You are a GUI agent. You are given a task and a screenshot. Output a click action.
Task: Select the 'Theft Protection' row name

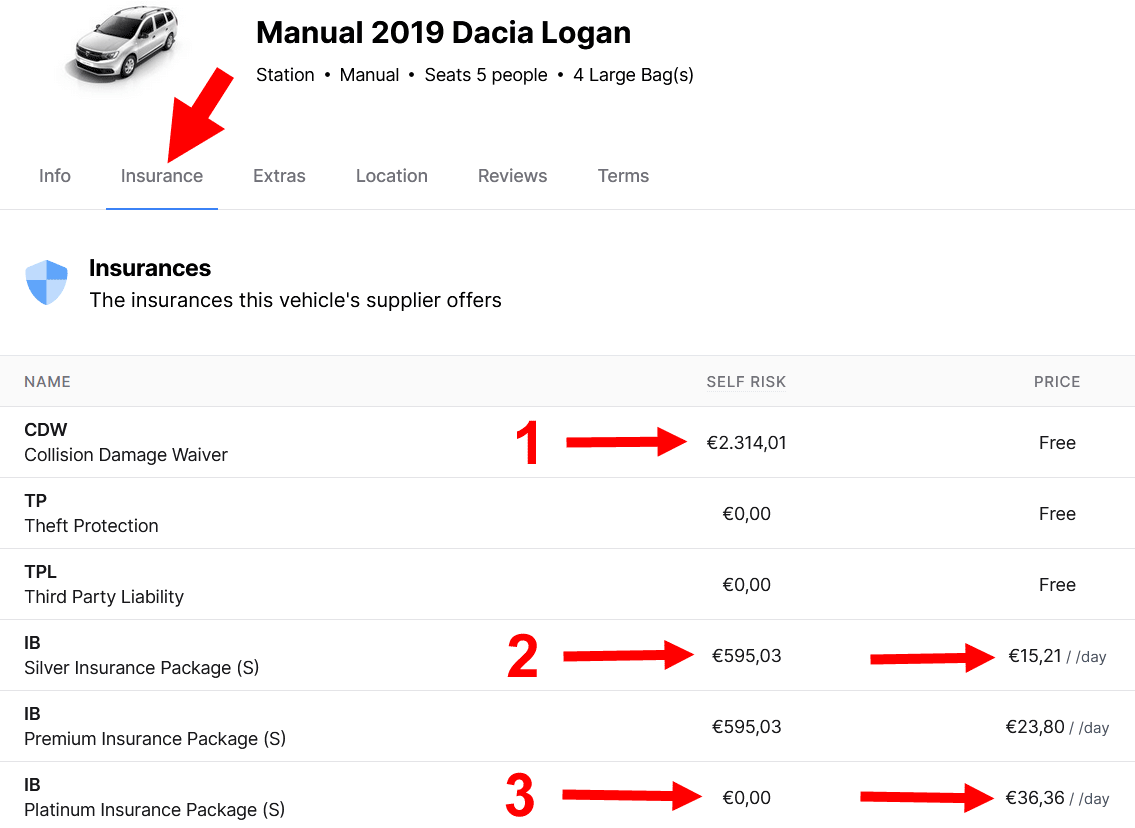[x=91, y=525]
